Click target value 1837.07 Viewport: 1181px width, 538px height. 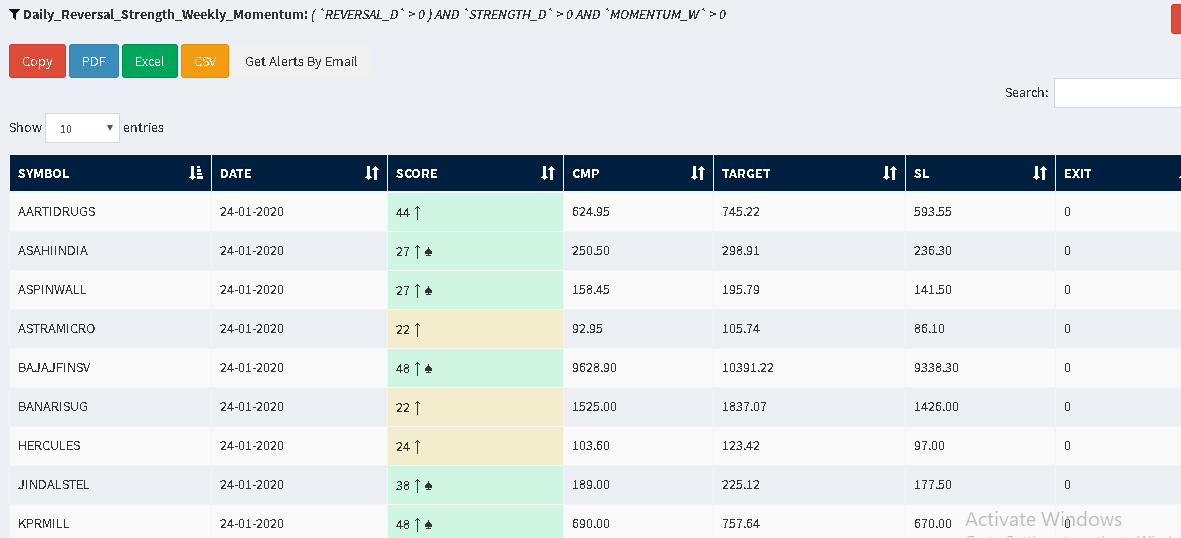[744, 407]
